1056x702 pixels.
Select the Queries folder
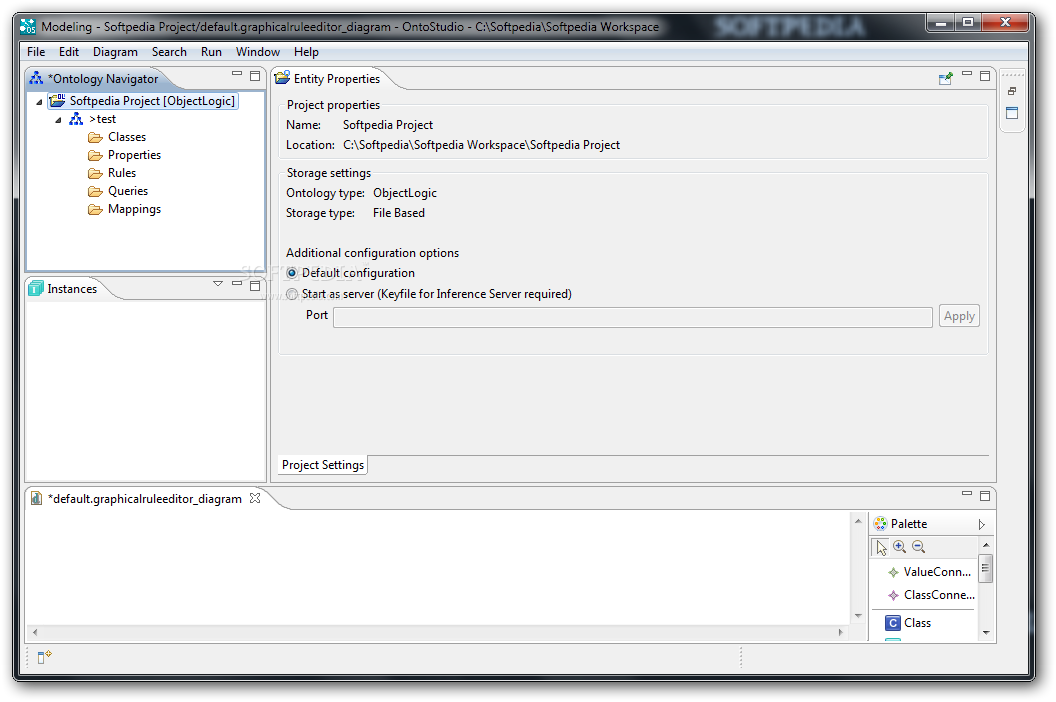[x=128, y=191]
